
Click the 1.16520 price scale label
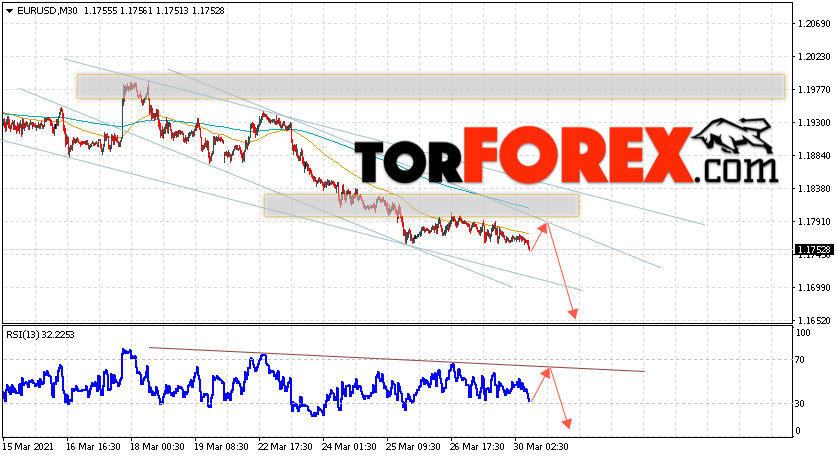coord(814,321)
